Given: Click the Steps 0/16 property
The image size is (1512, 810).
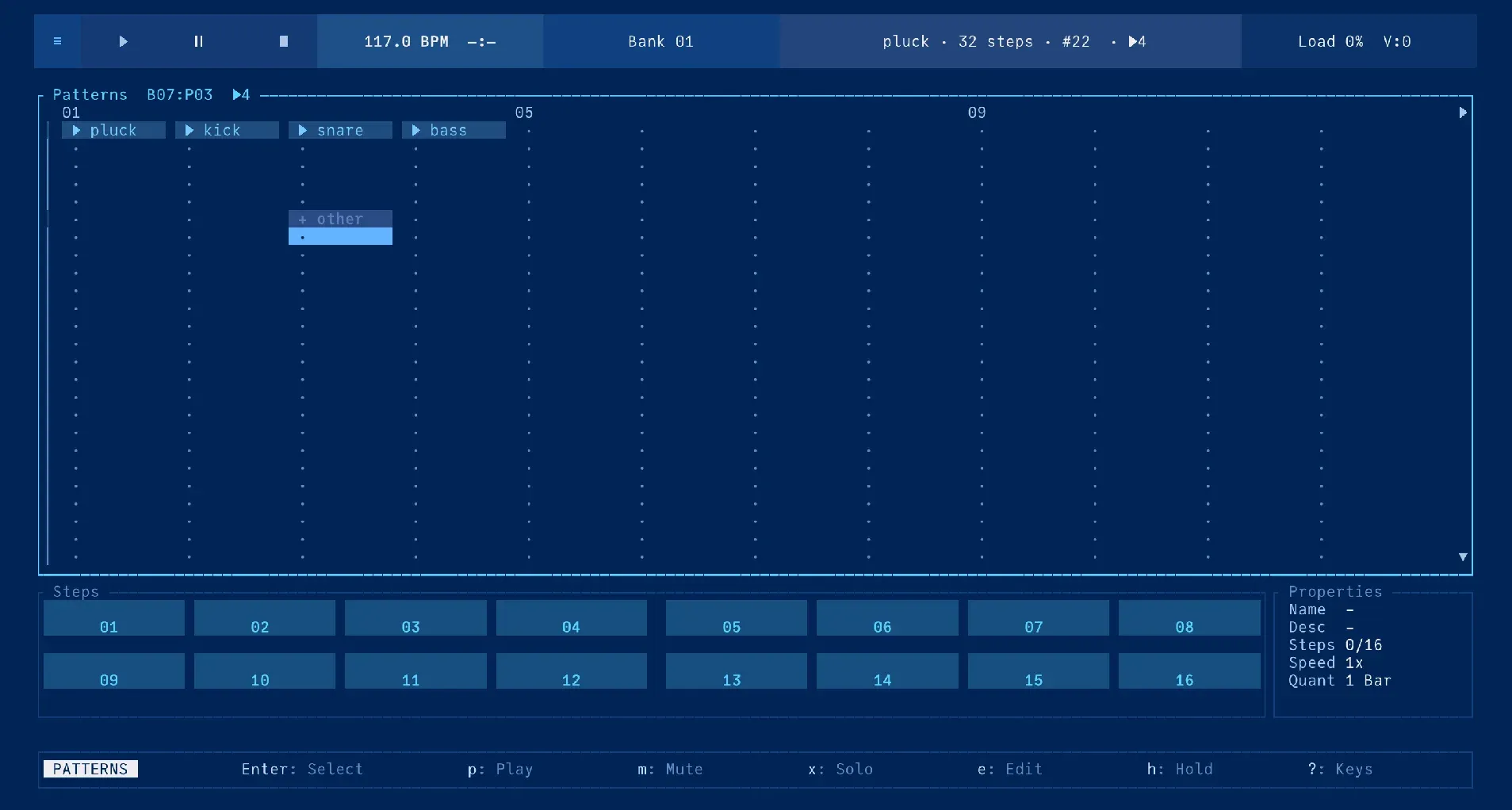Looking at the screenshot, I should (x=1335, y=645).
